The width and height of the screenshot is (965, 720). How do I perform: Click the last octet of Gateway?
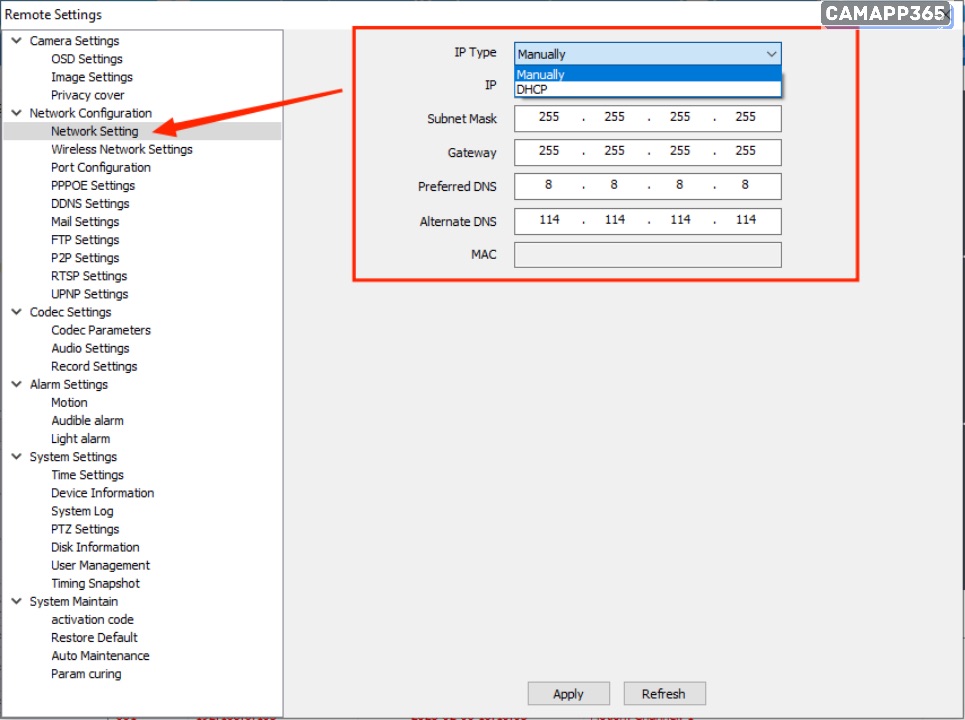click(745, 152)
